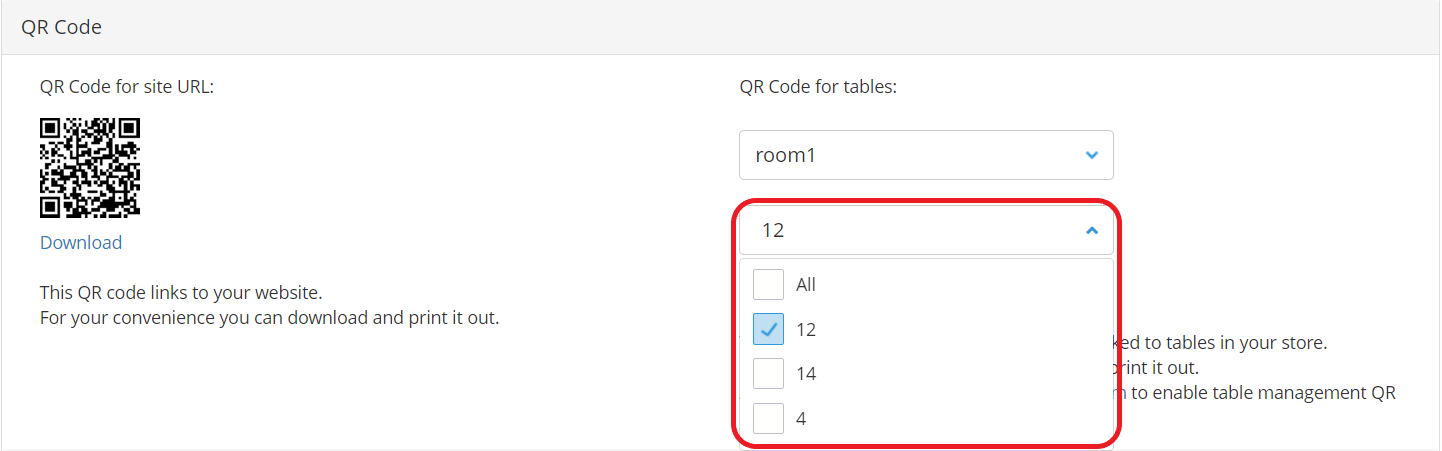Select the 12 option label in open list
1442x451 pixels.
click(x=806, y=330)
